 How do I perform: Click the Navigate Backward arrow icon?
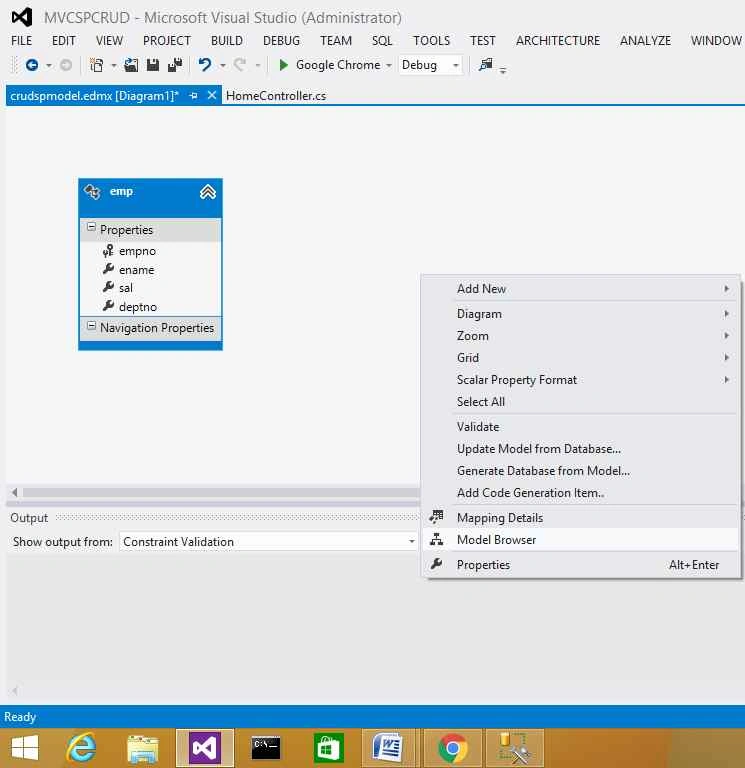pyautogui.click(x=32, y=65)
